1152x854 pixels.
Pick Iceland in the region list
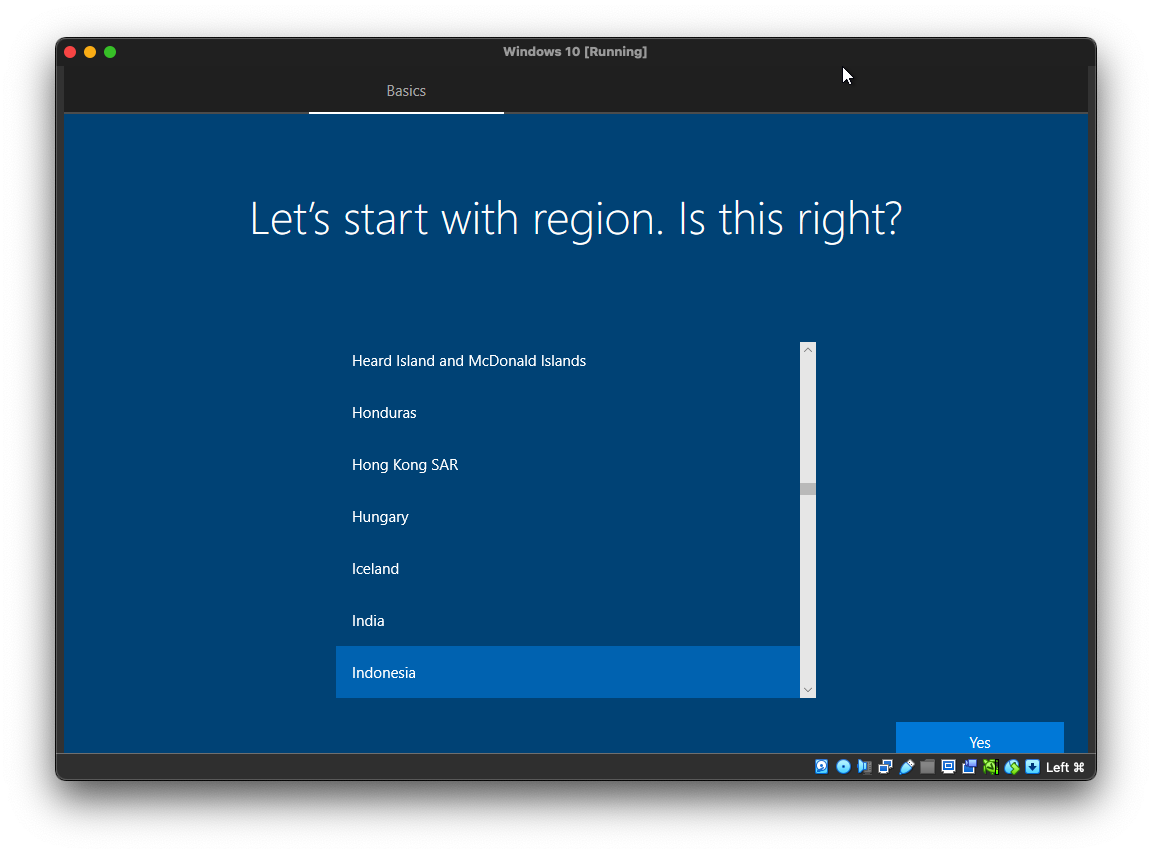[x=375, y=569]
